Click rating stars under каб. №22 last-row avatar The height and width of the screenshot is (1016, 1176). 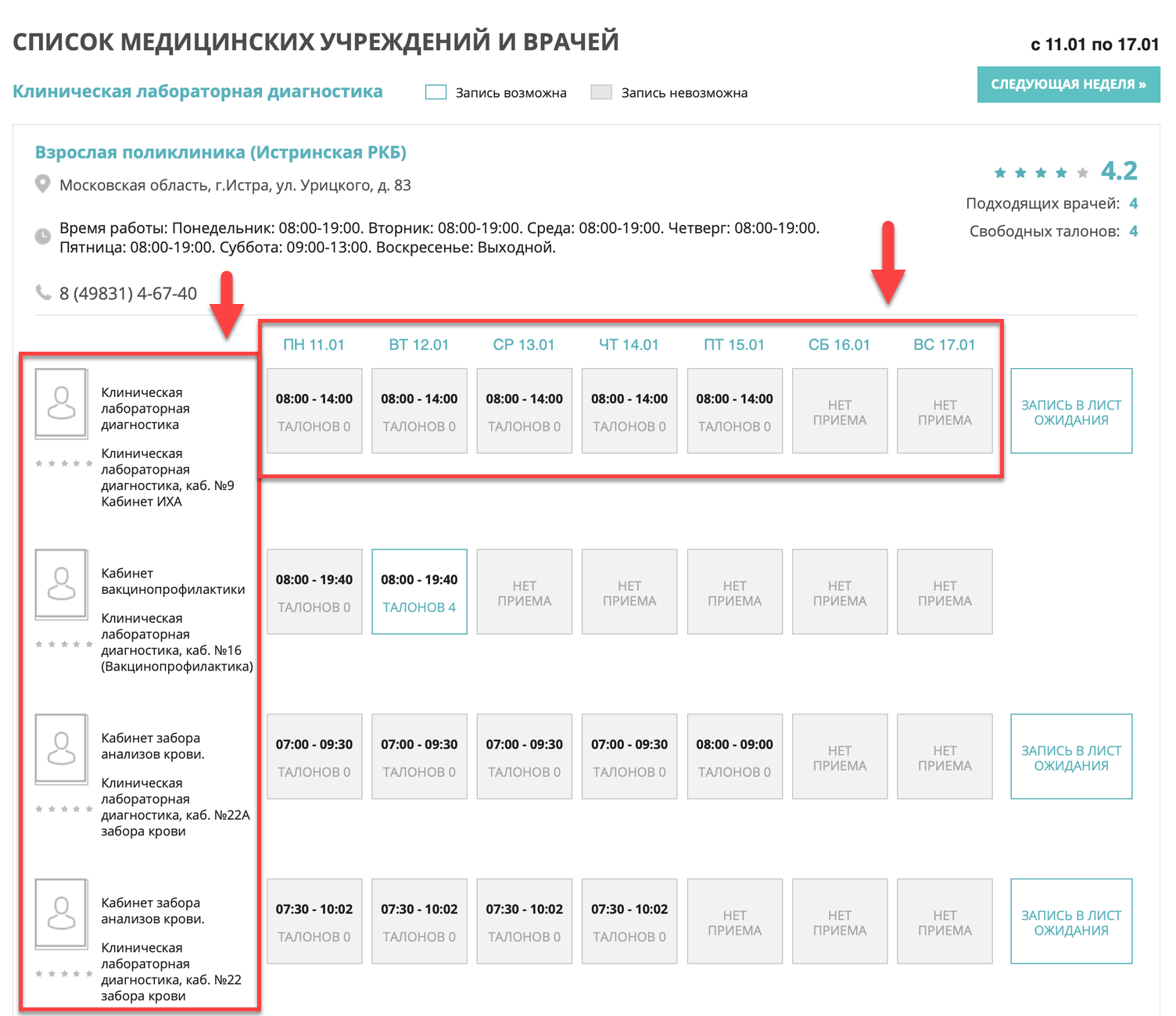tap(64, 974)
